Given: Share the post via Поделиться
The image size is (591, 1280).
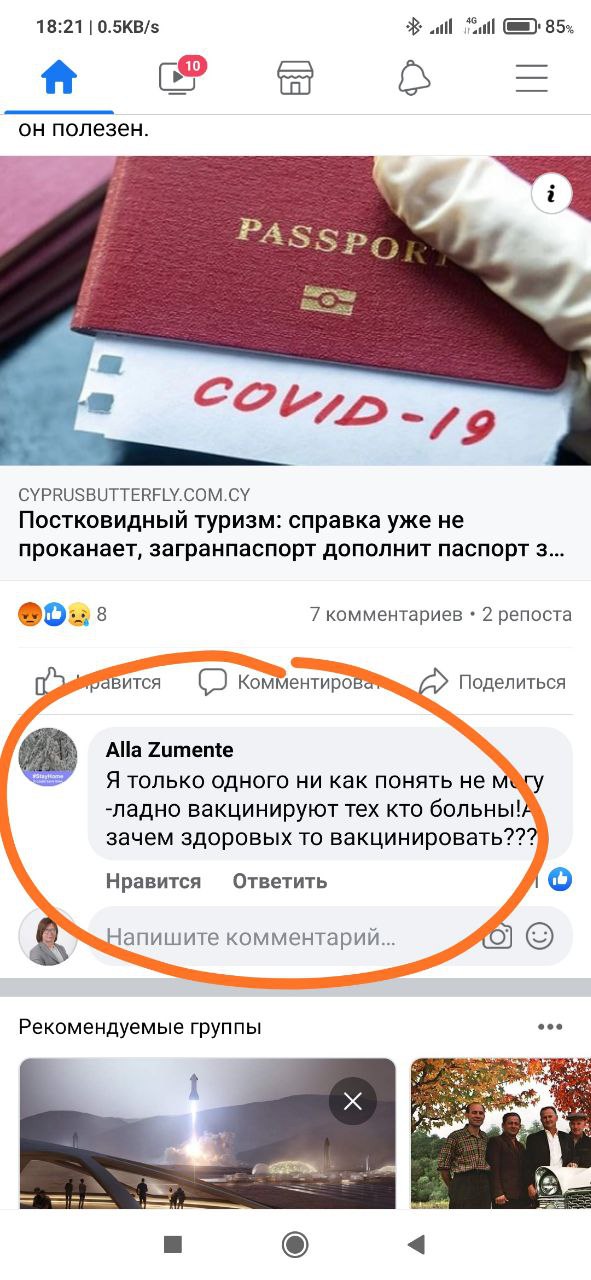Looking at the screenshot, I should coord(492,682).
